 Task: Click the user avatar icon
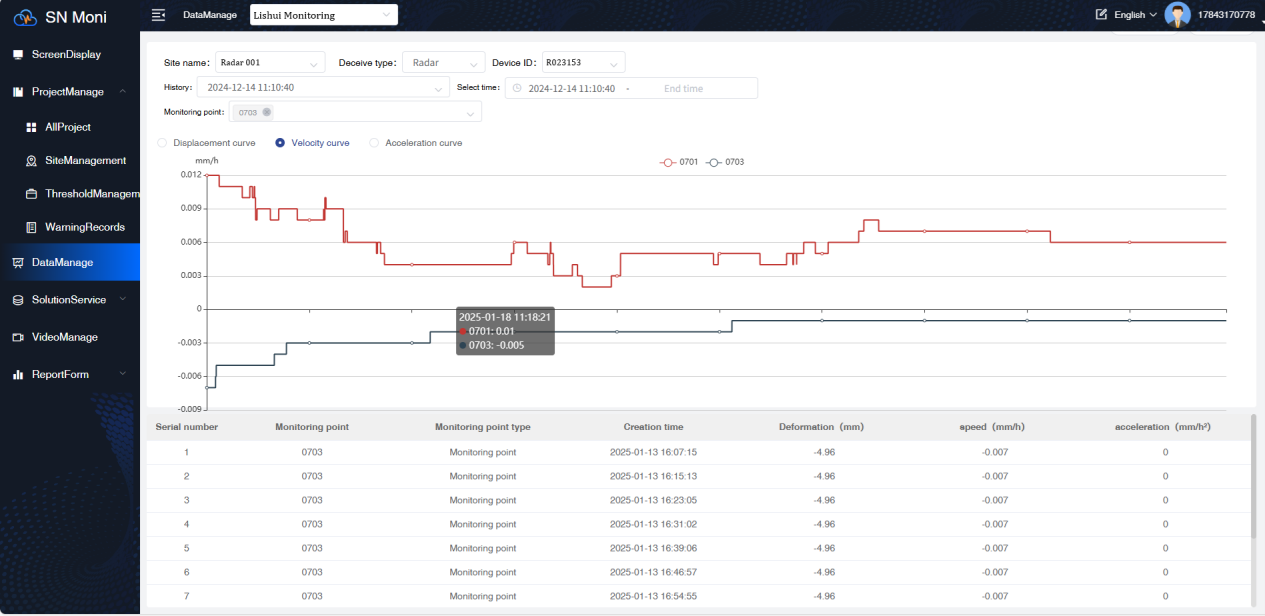(x=1178, y=15)
